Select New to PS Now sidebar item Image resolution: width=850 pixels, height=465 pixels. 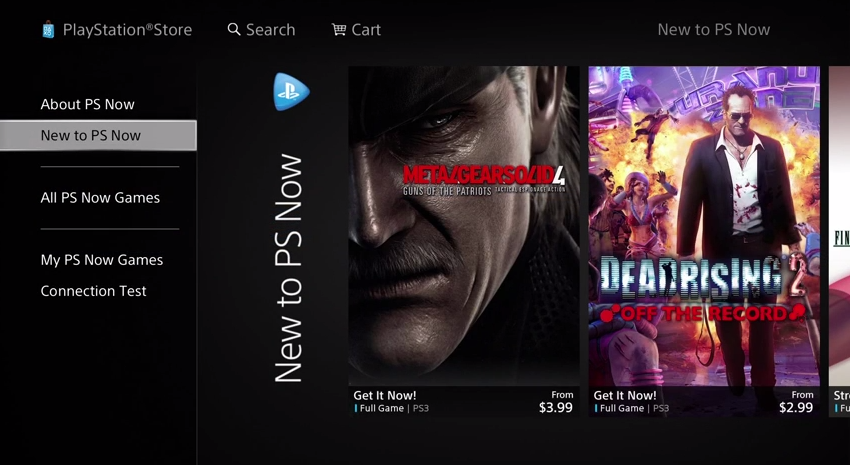click(91, 135)
